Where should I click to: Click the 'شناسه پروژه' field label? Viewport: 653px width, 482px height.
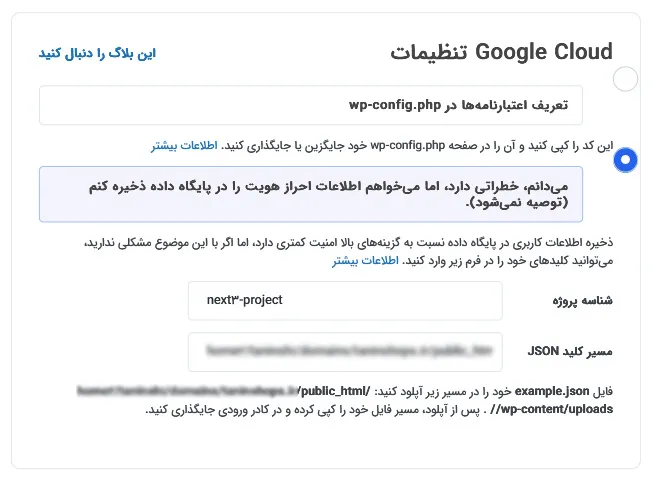[x=582, y=301]
